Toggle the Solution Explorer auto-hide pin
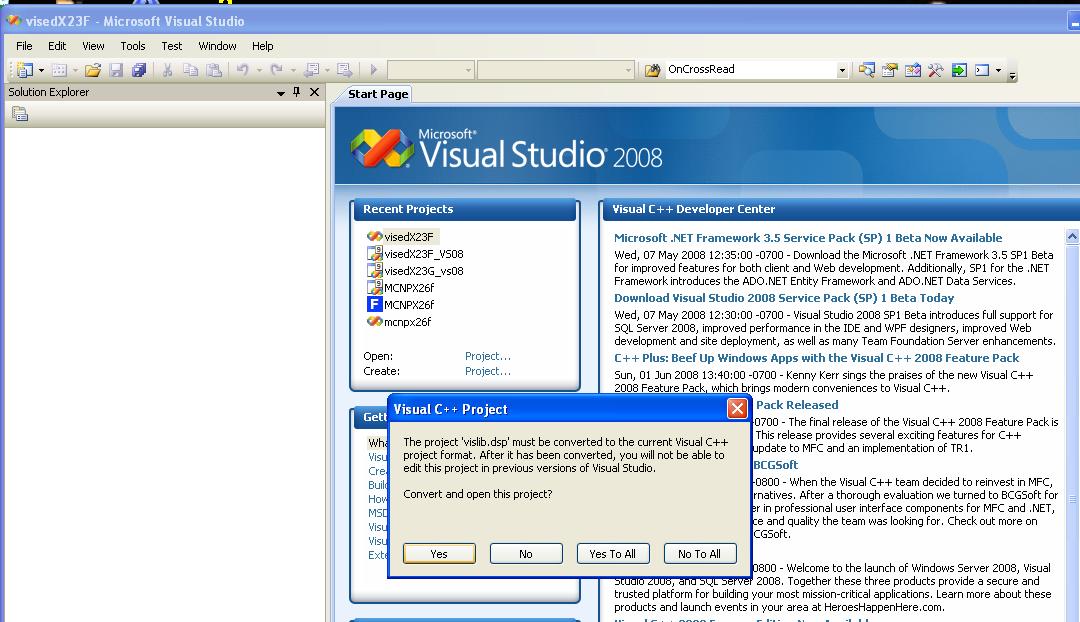Screen dimensions: 1080x622 tap(297, 92)
